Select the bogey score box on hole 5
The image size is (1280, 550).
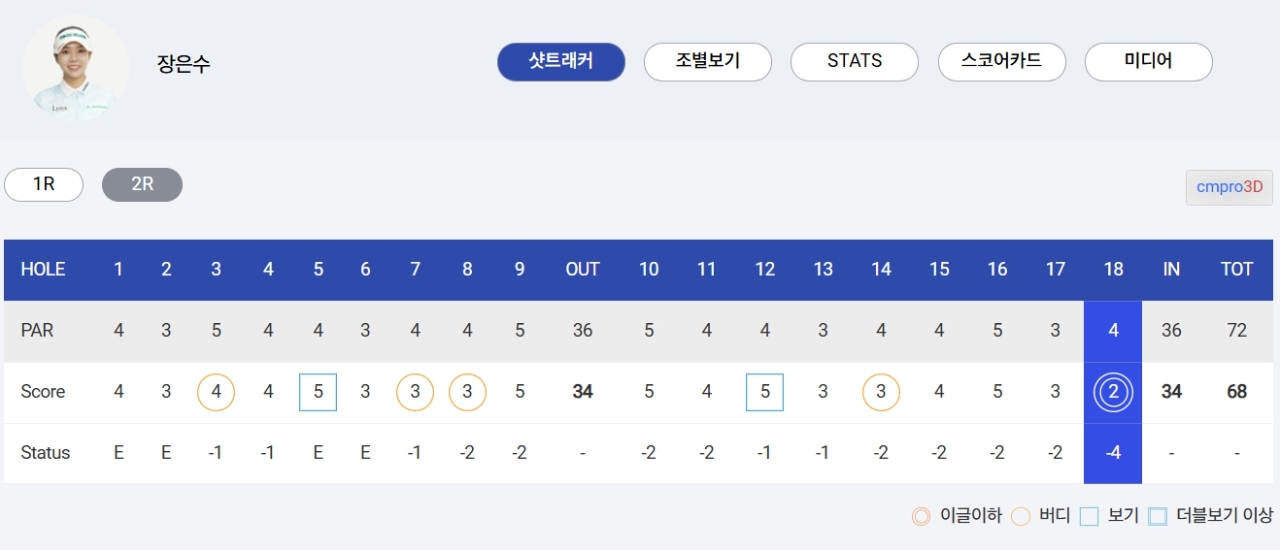point(318,392)
